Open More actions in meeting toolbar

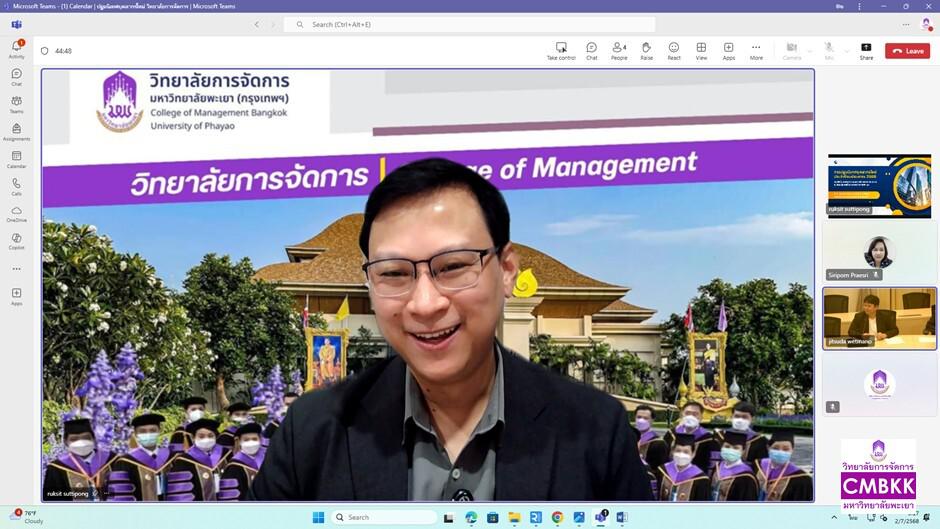[756, 51]
